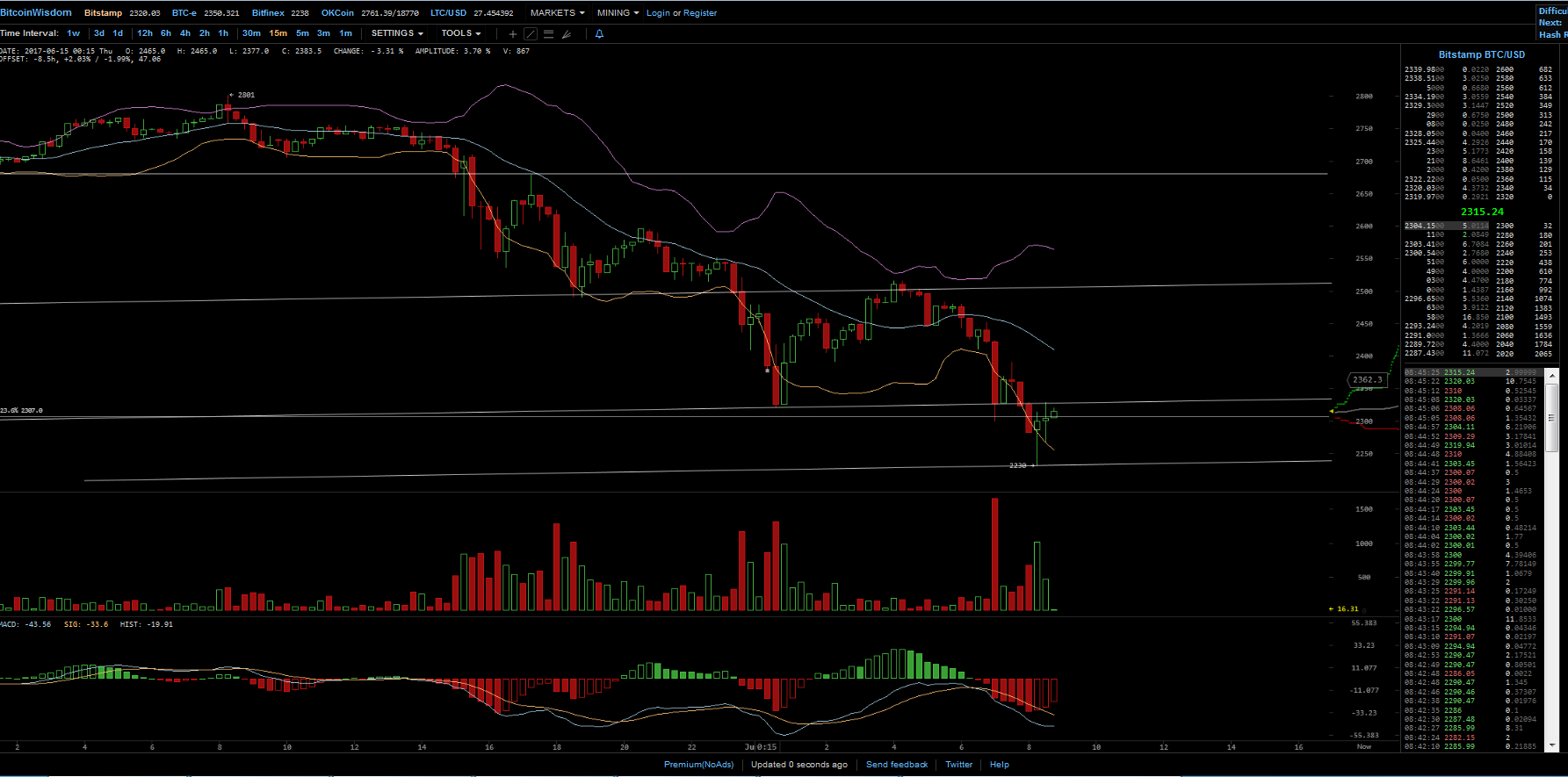Switch time interval to 1w

(x=74, y=33)
